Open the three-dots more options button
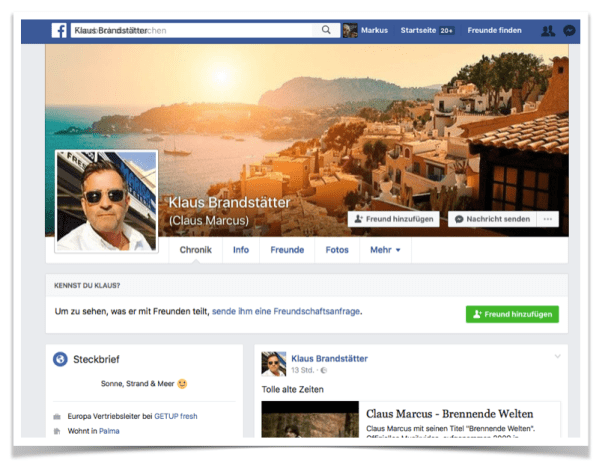Screen dimensions: 605x469 [548, 219]
